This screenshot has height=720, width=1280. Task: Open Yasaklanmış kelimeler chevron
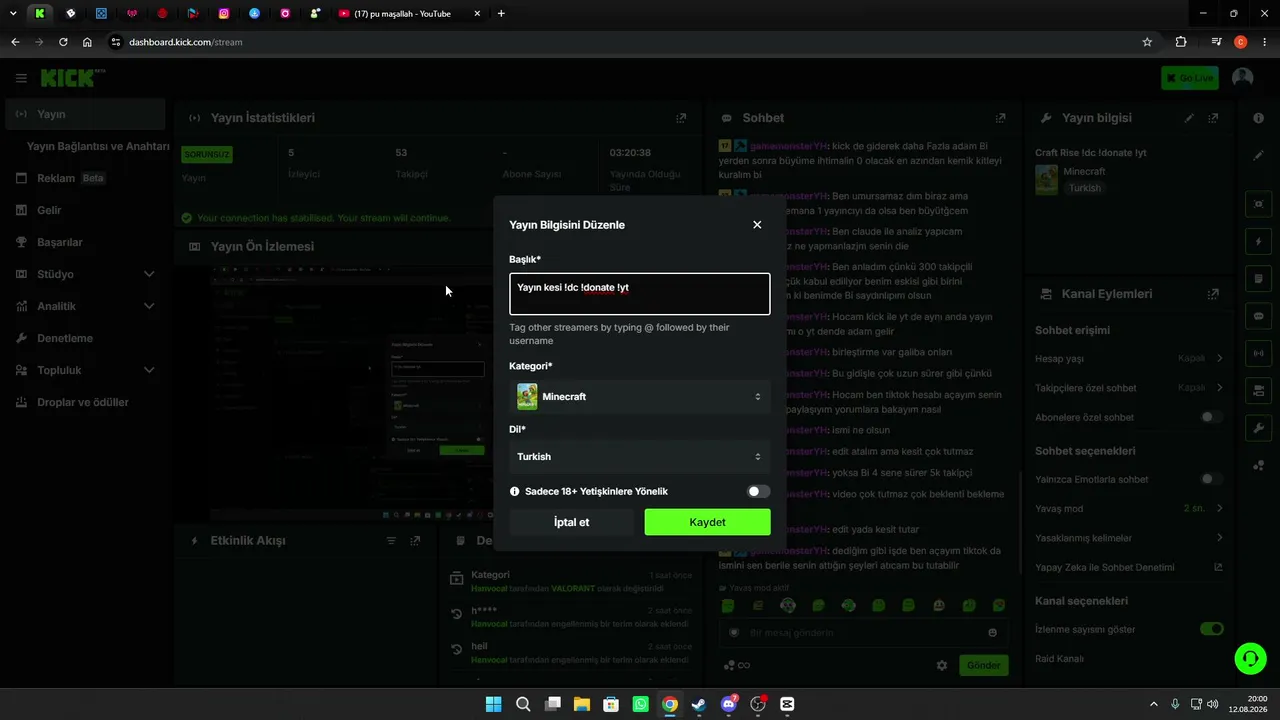[1219, 538]
